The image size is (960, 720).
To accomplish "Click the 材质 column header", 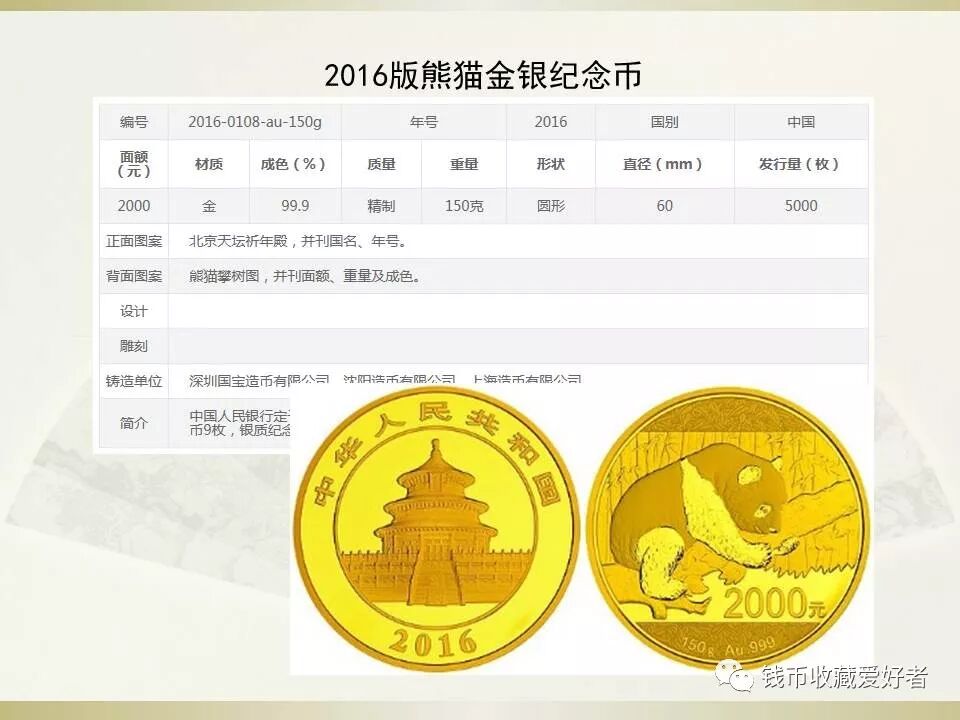I will pos(209,164).
